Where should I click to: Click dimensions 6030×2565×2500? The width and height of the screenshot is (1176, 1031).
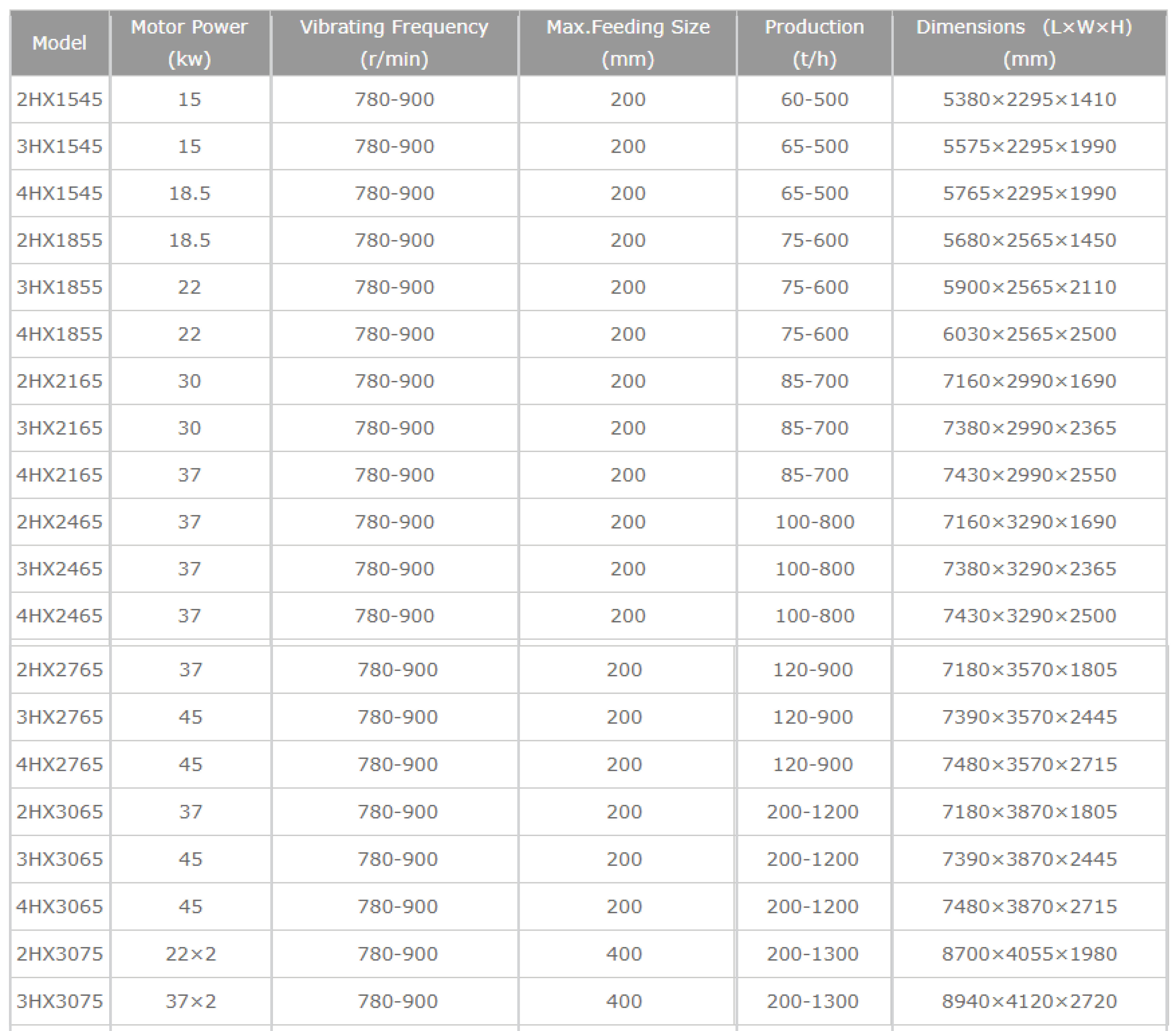pos(1029,334)
